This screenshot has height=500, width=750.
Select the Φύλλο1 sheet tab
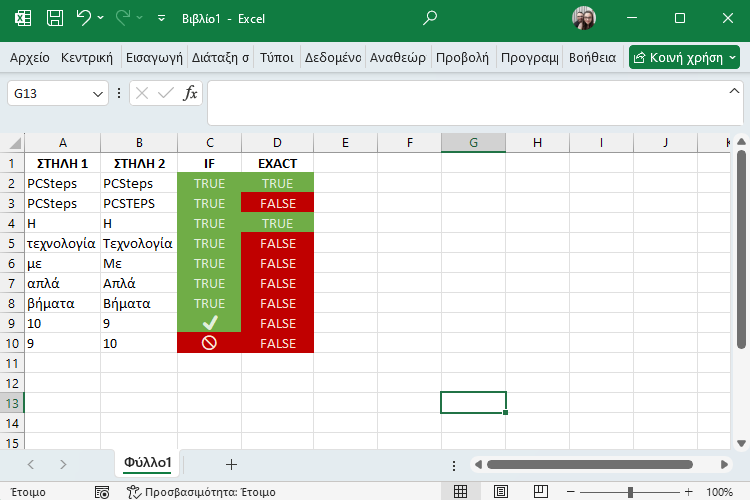(x=147, y=463)
